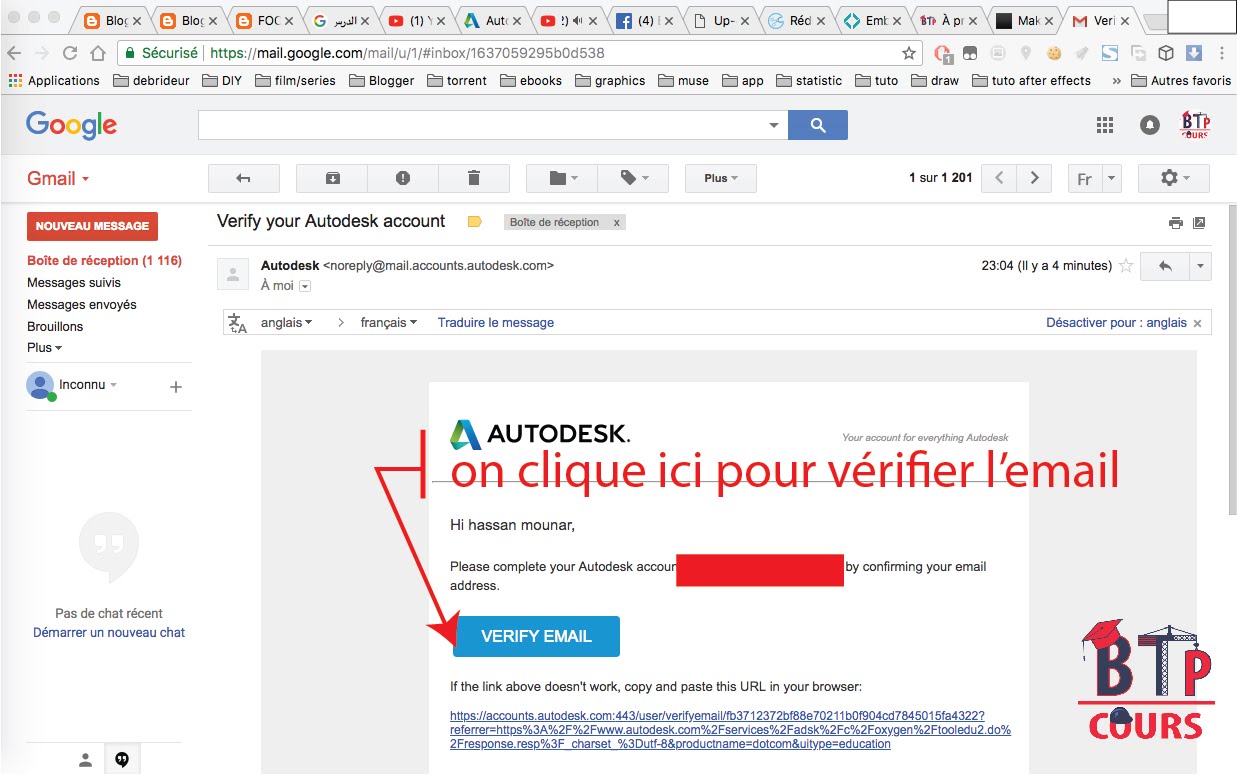Switch to the Aut Google Drive browser tab

489,20
